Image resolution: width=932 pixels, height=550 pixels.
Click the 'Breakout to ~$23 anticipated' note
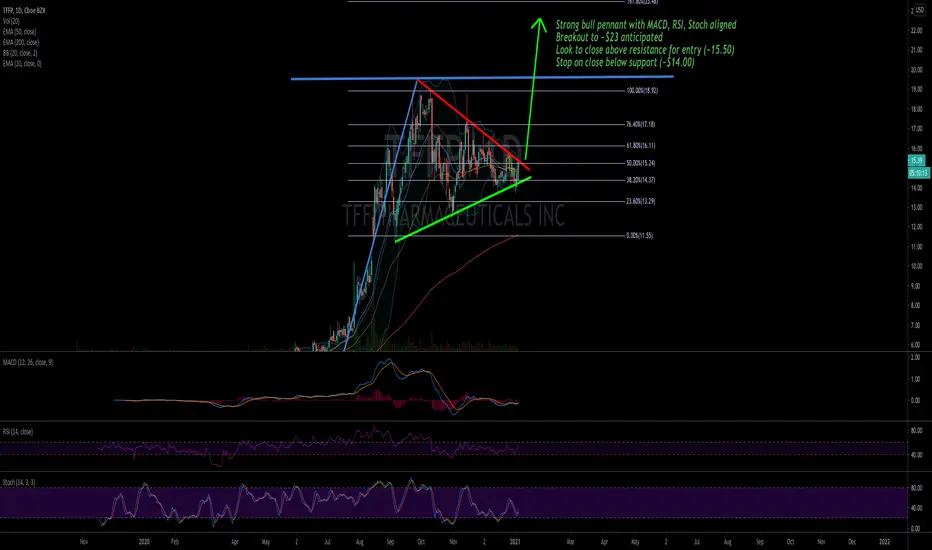point(609,37)
